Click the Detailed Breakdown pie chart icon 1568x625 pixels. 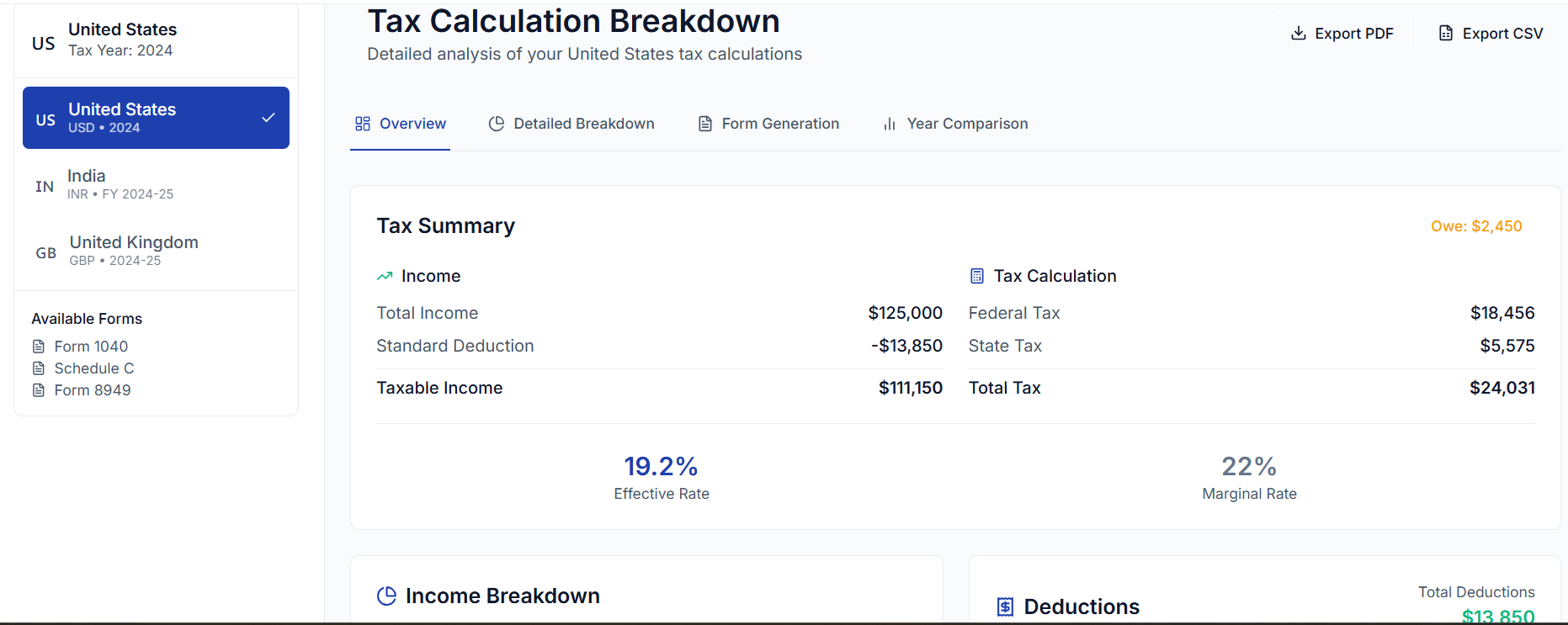[x=497, y=124]
